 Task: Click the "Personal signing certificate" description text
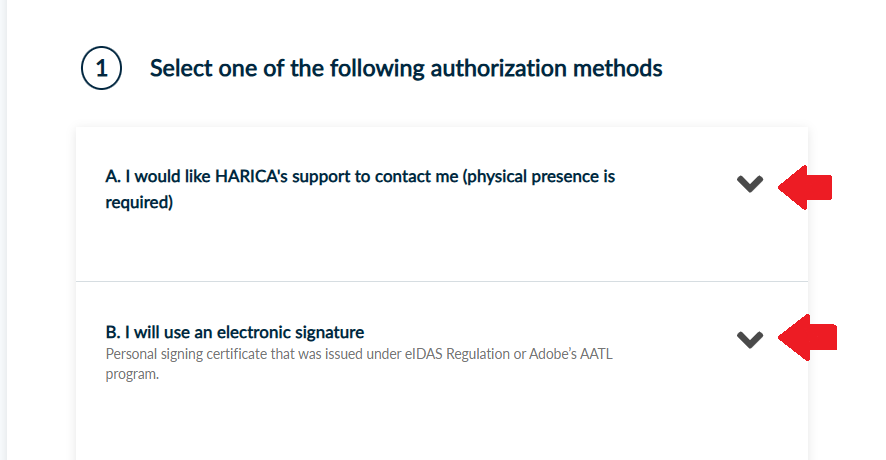(x=191, y=352)
